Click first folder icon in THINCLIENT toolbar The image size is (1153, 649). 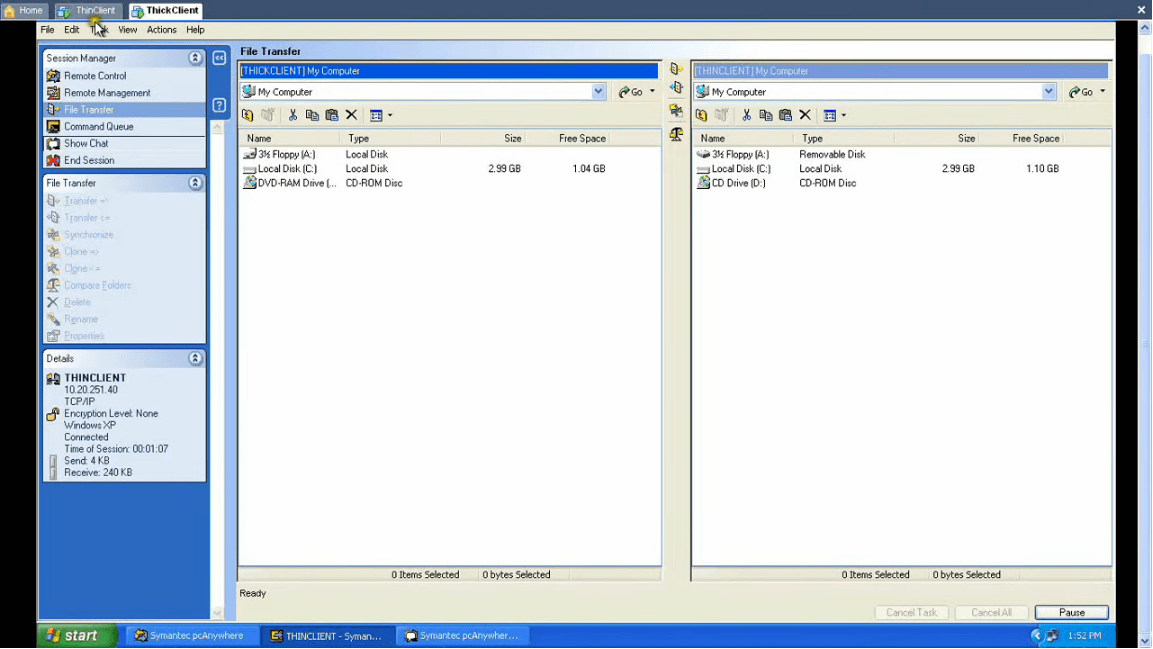pos(702,115)
